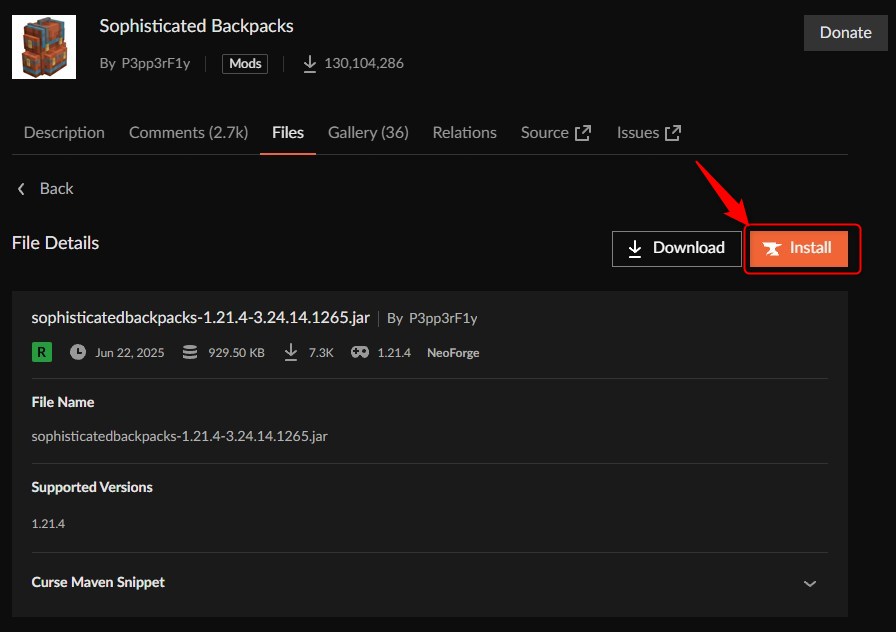
Task: Click the 130,104,286 total downloads count
Action: pos(364,63)
